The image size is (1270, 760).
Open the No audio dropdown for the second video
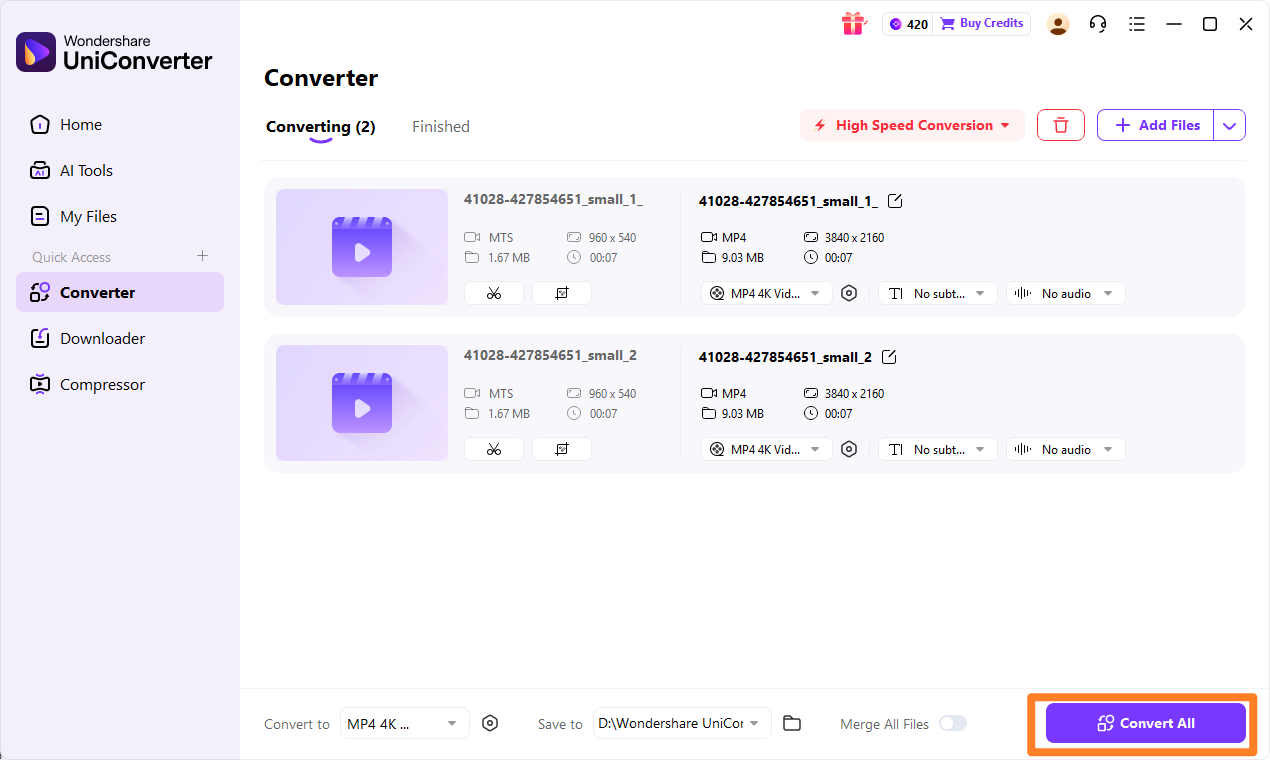[x=1065, y=448]
